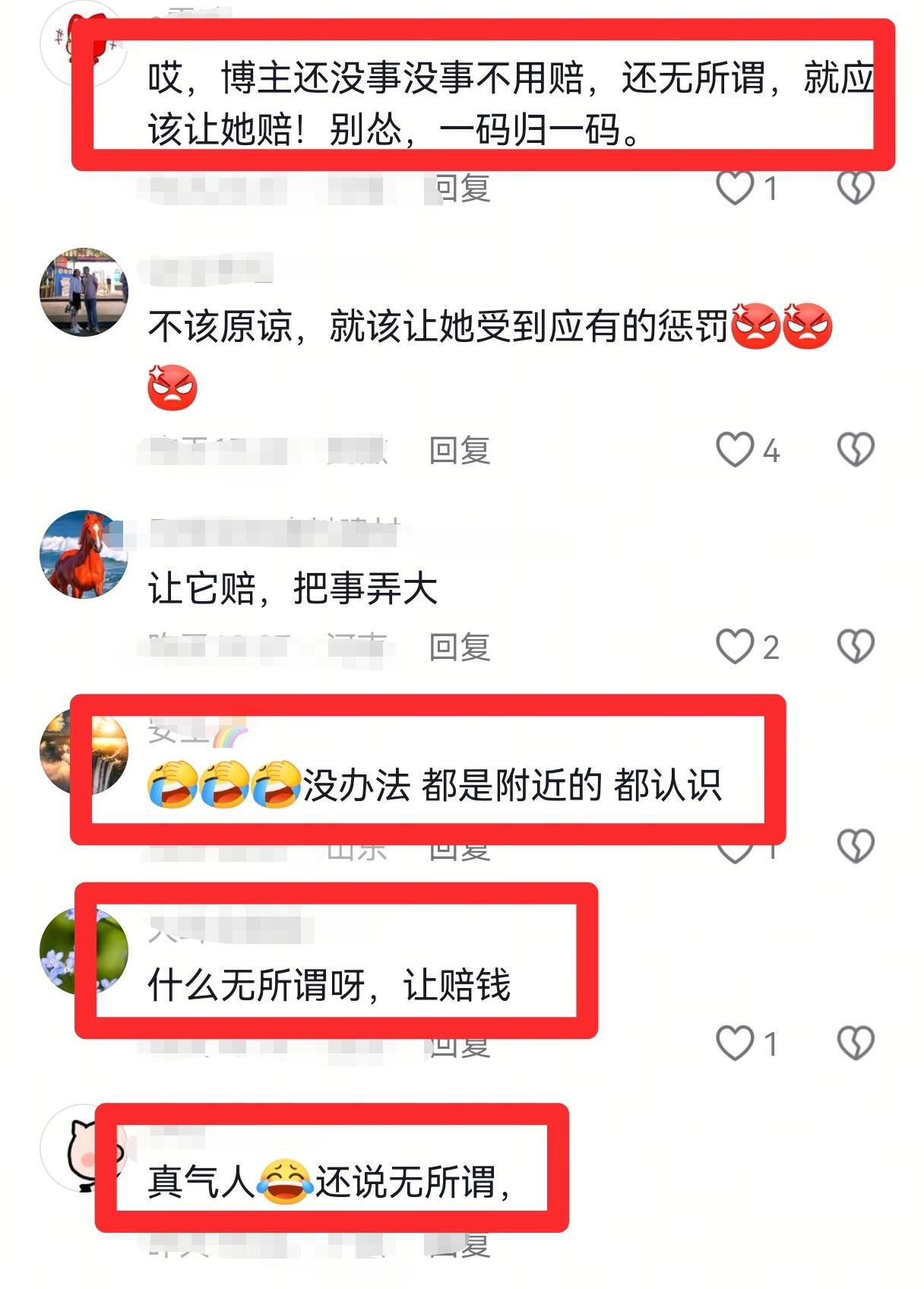Like the comment with 4 likes

pos(735,450)
